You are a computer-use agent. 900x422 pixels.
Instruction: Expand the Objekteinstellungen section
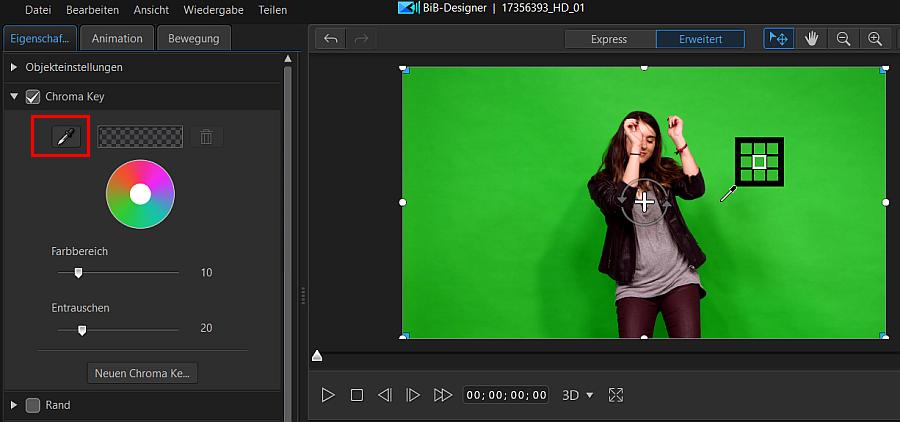coord(14,67)
